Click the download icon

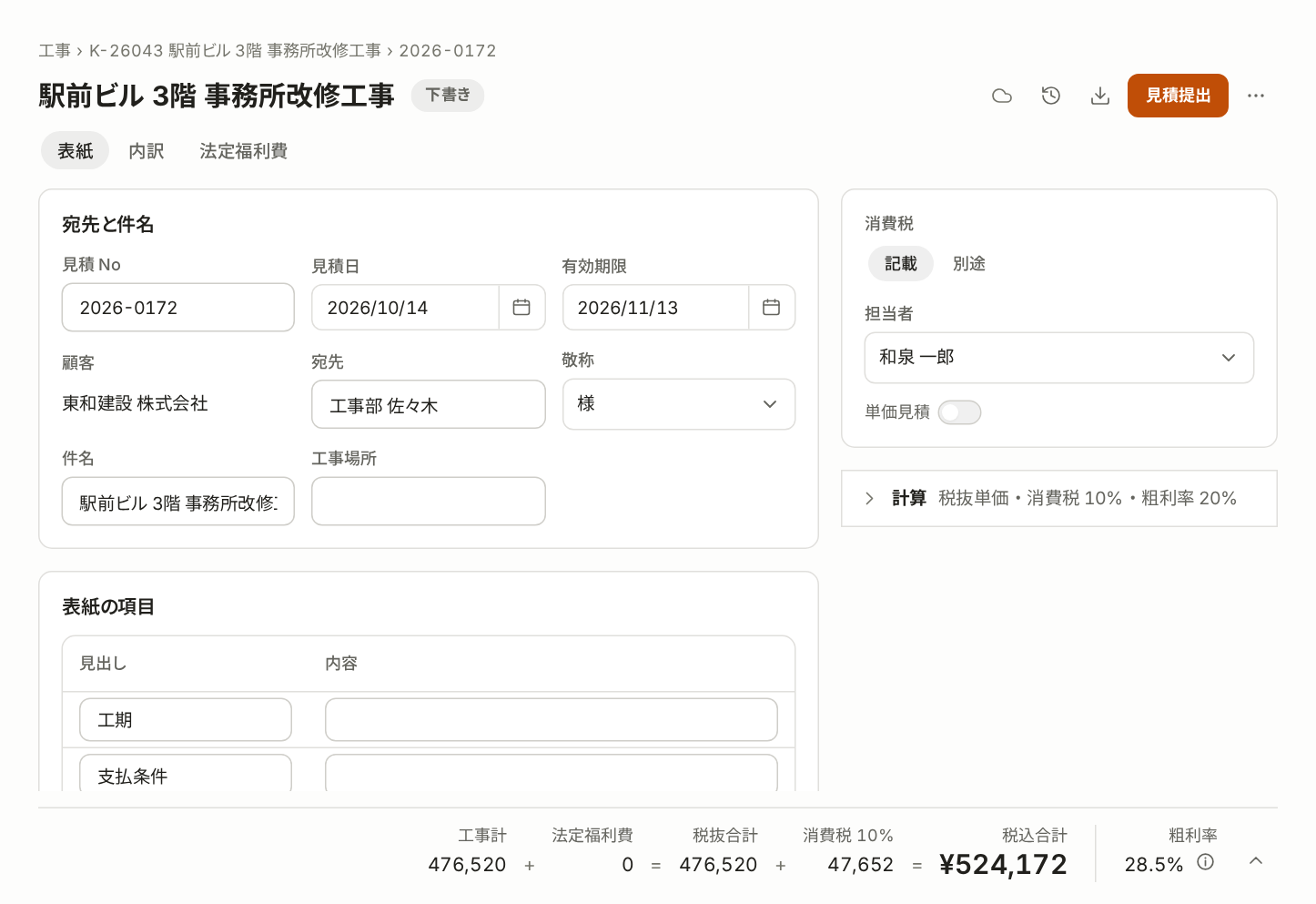(x=1100, y=96)
